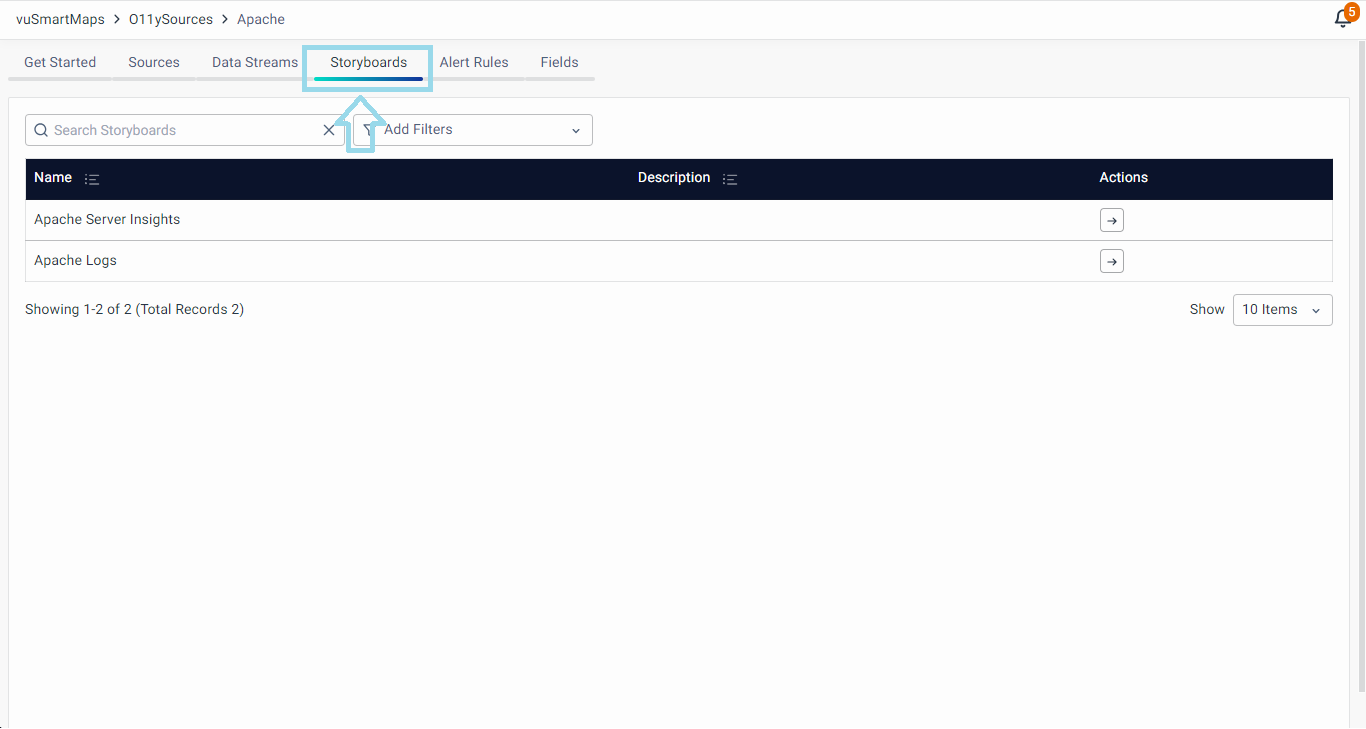Open the notifications bell
The height and width of the screenshot is (729, 1366).
[x=1342, y=19]
